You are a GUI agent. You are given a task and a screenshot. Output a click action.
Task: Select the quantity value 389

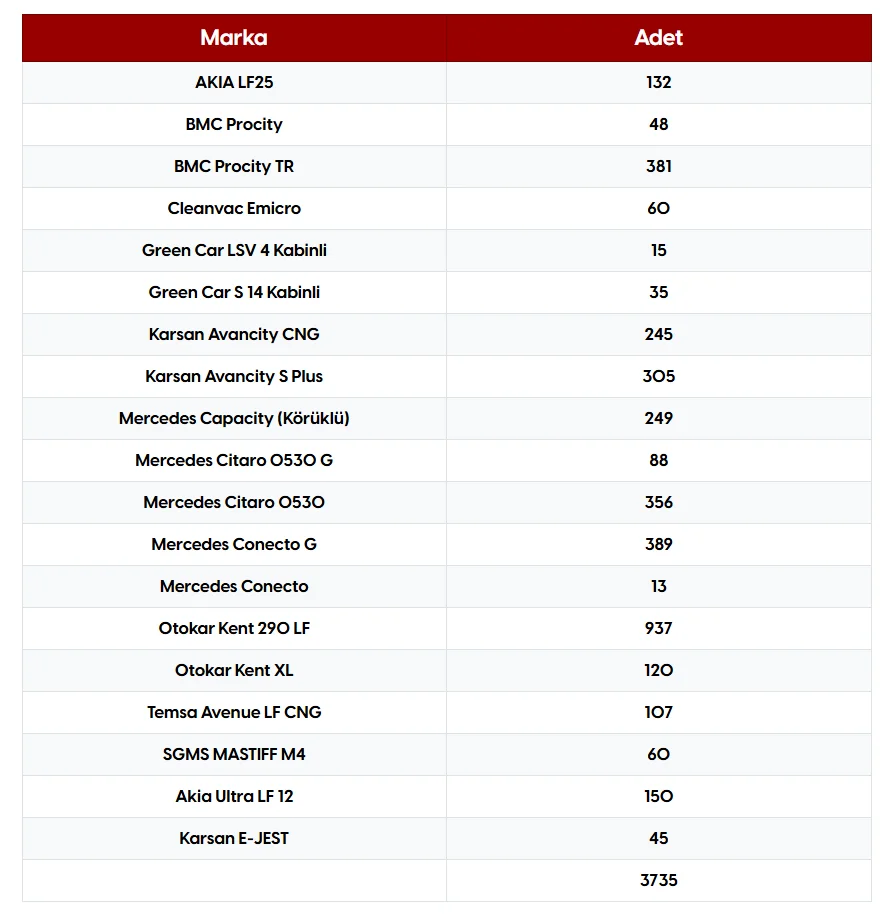click(658, 544)
